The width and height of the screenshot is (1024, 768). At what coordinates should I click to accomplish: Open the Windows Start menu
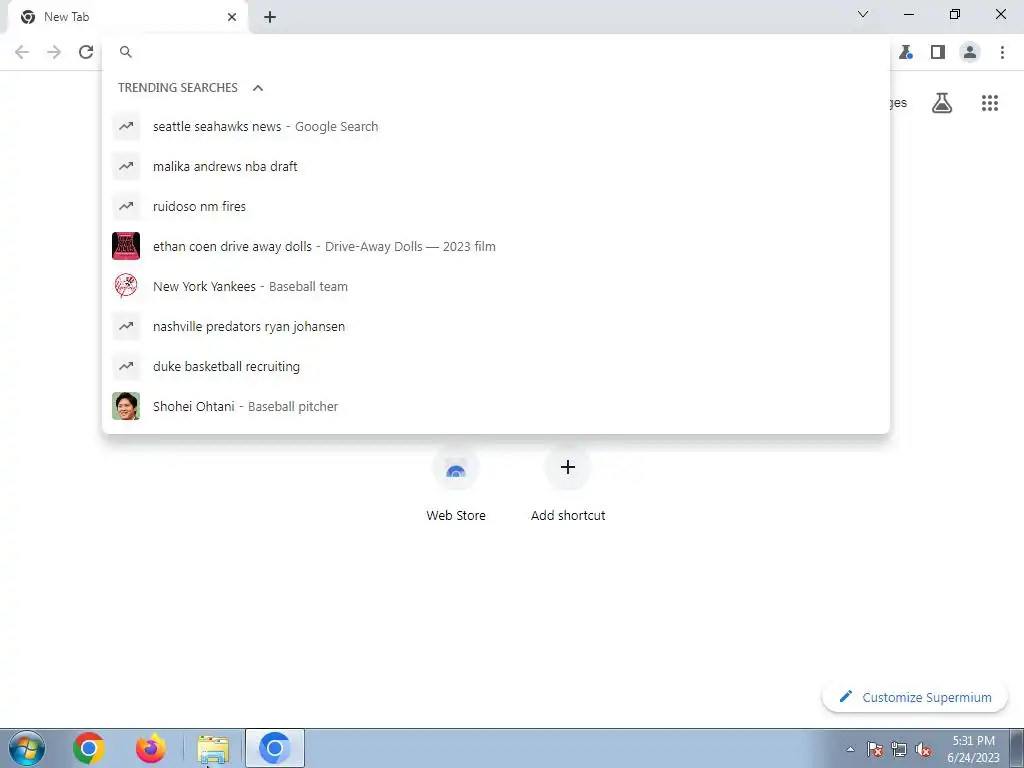tap(27, 748)
